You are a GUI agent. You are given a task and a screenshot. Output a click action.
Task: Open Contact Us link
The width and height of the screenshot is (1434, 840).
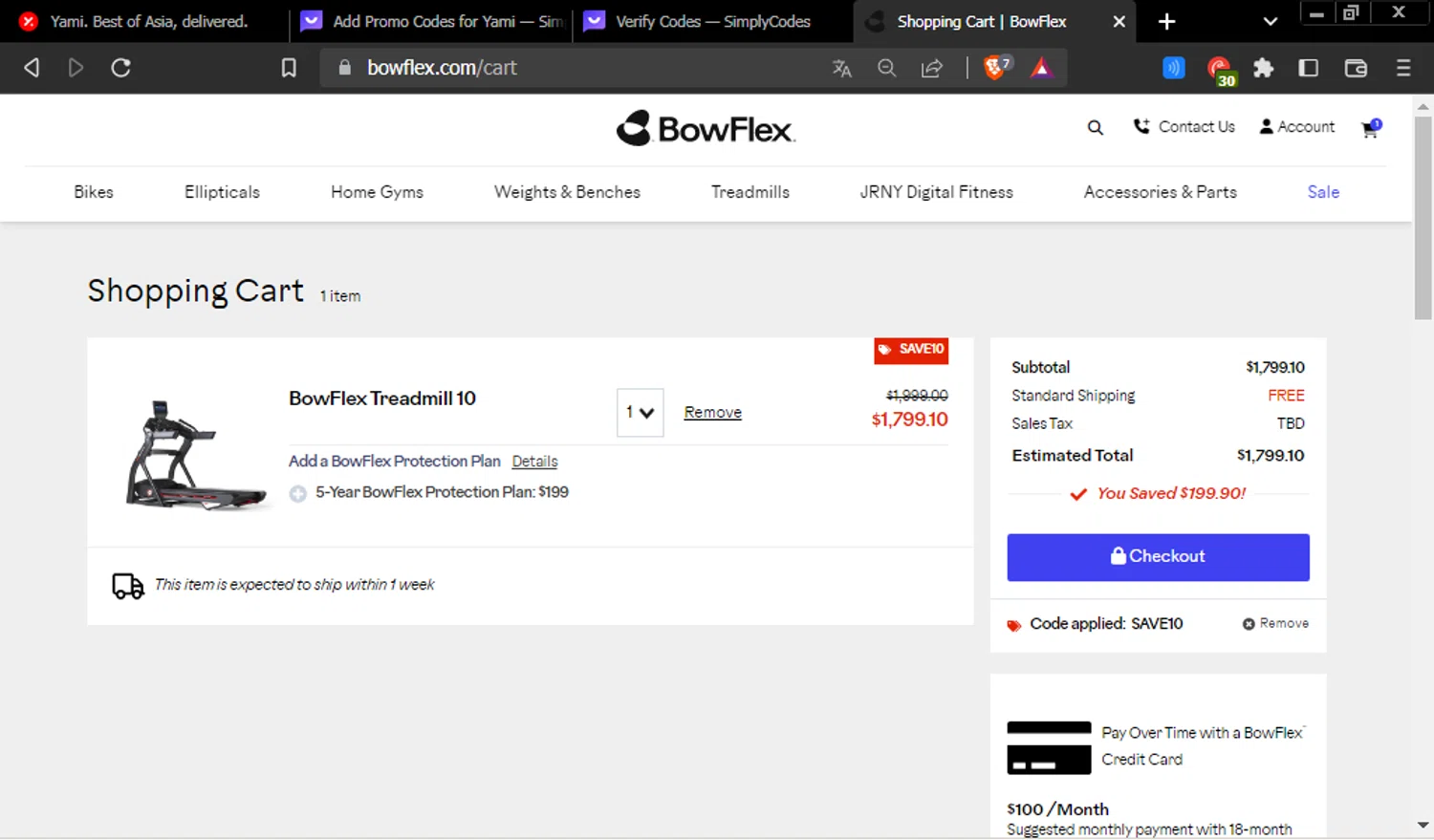1184,126
